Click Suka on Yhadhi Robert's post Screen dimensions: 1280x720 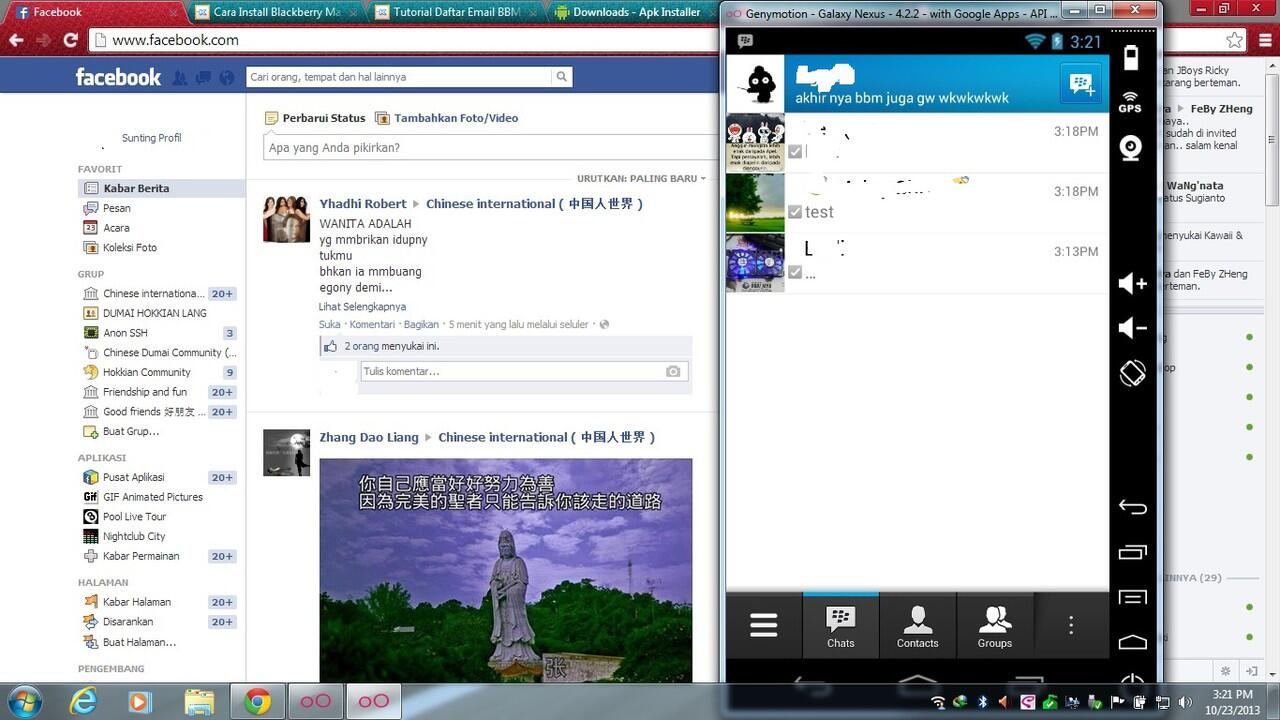tap(329, 324)
